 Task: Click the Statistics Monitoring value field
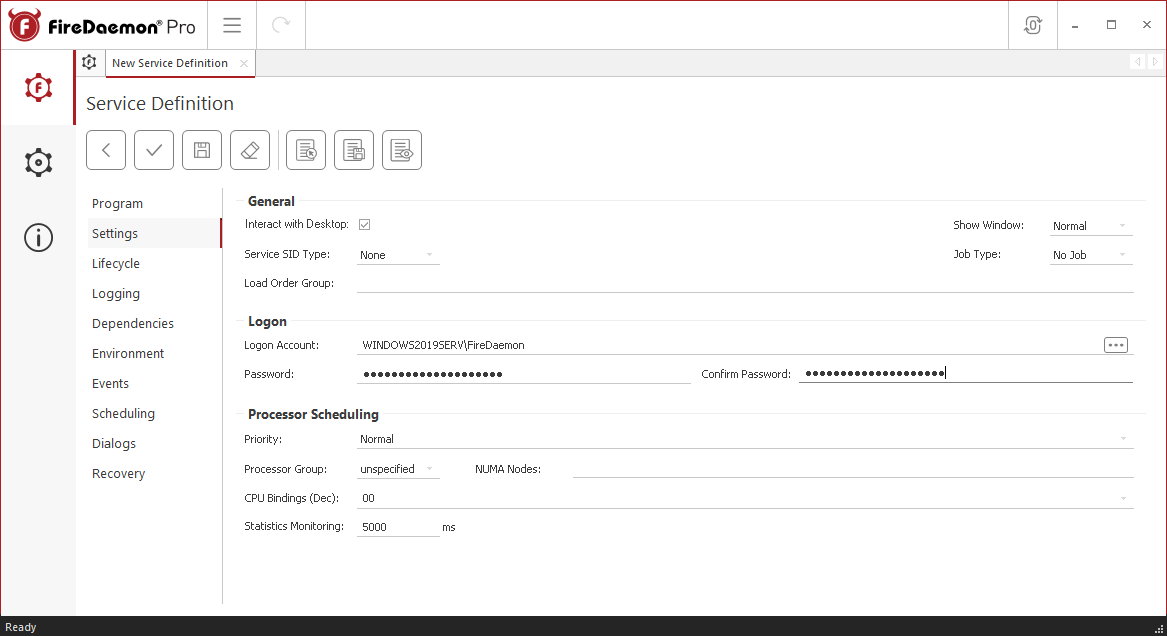pyautogui.click(x=397, y=525)
